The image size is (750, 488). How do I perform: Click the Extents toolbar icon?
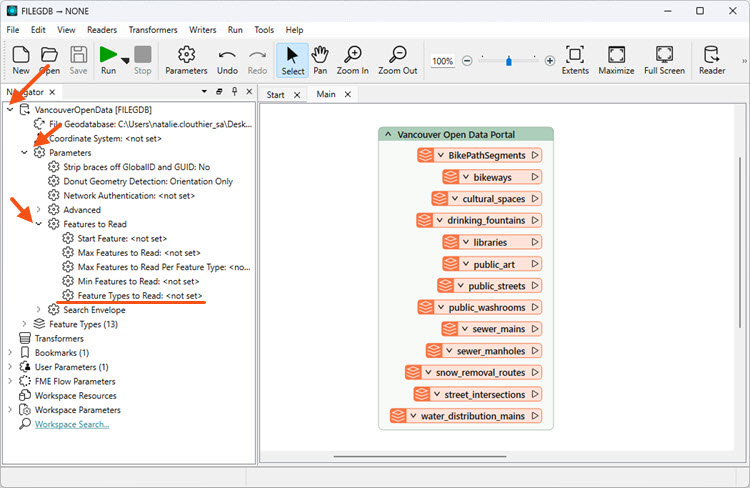coord(575,60)
